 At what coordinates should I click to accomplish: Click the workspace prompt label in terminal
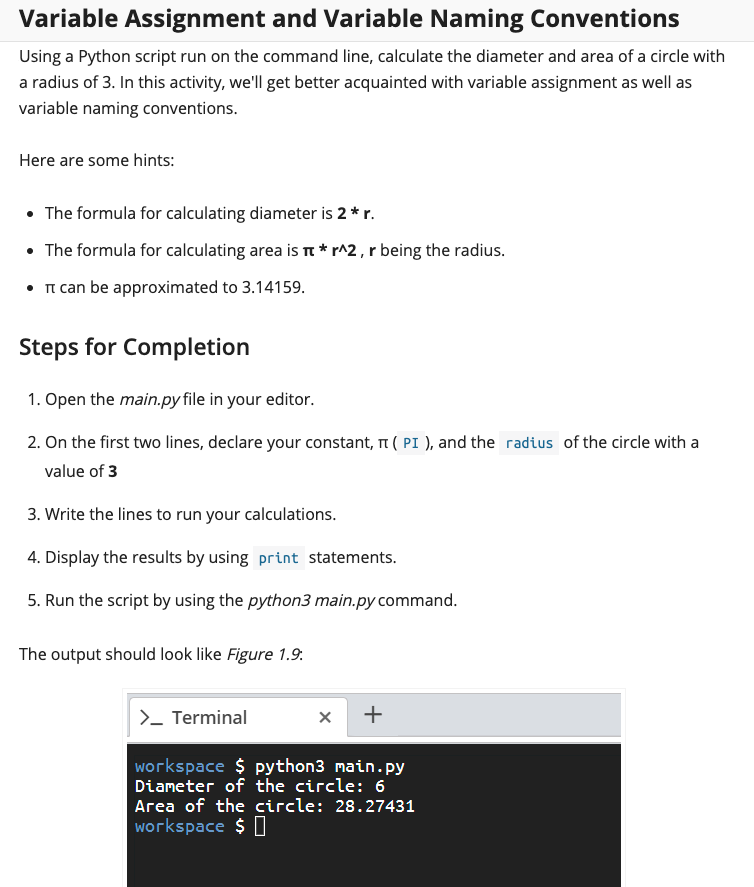click(178, 766)
